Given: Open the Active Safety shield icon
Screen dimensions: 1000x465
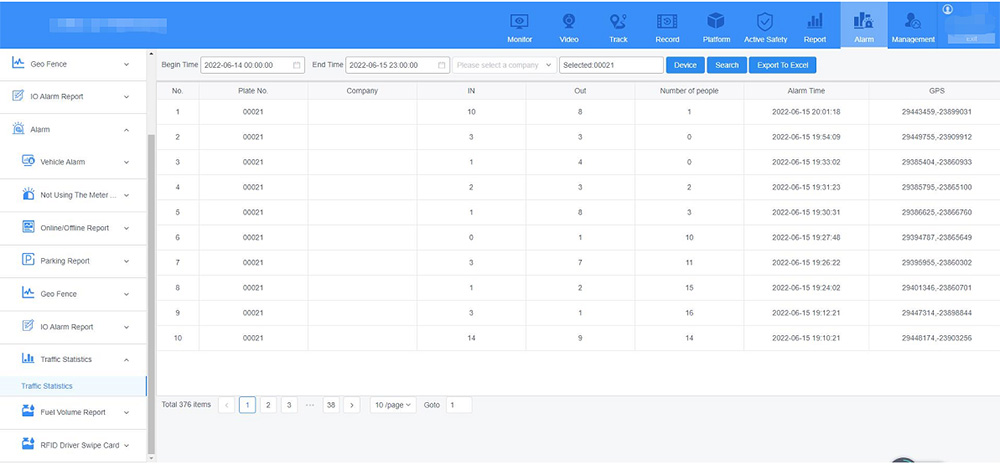Looking at the screenshot, I should 765,22.
